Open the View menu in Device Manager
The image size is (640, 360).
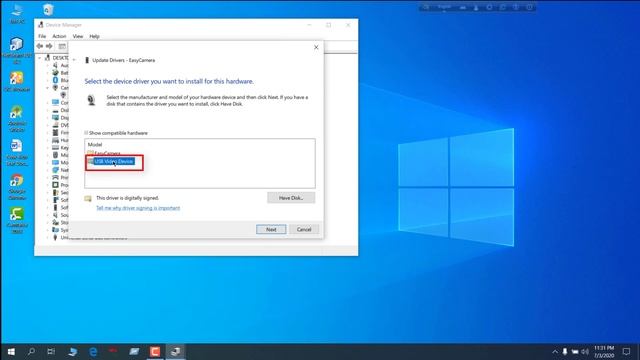(78, 36)
